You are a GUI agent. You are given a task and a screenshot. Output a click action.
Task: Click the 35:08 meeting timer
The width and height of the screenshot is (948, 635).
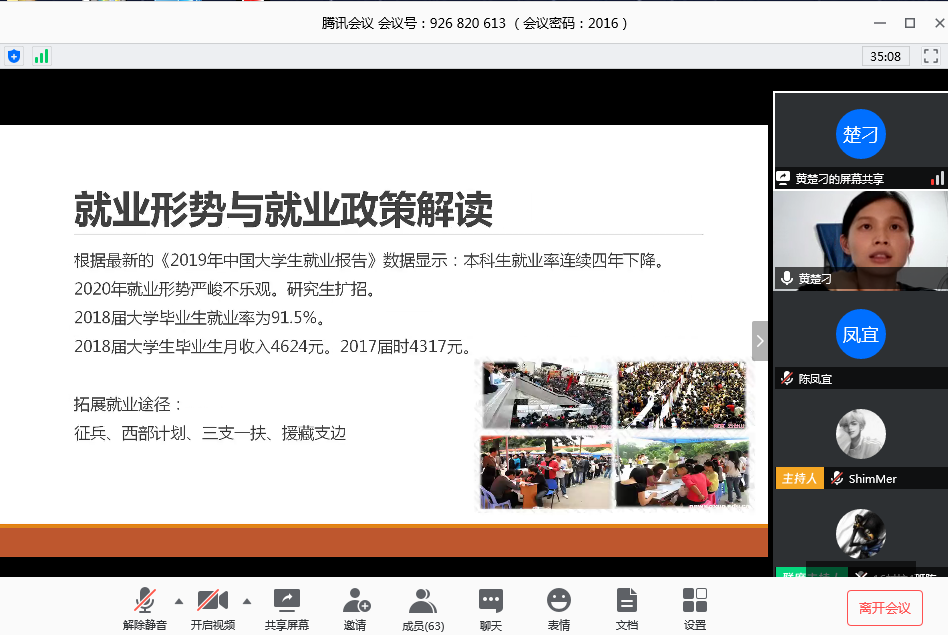(x=885, y=57)
